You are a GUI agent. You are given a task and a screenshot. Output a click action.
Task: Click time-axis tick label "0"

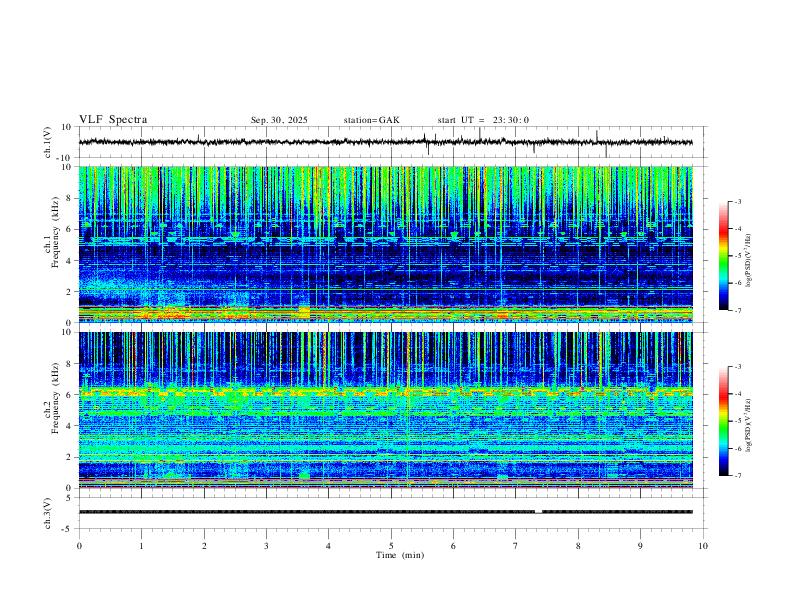point(79,546)
